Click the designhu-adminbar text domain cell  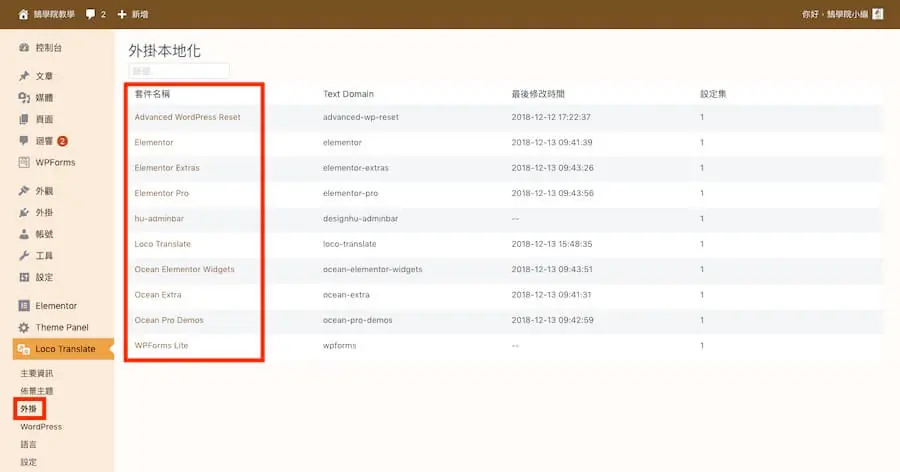coord(360,218)
